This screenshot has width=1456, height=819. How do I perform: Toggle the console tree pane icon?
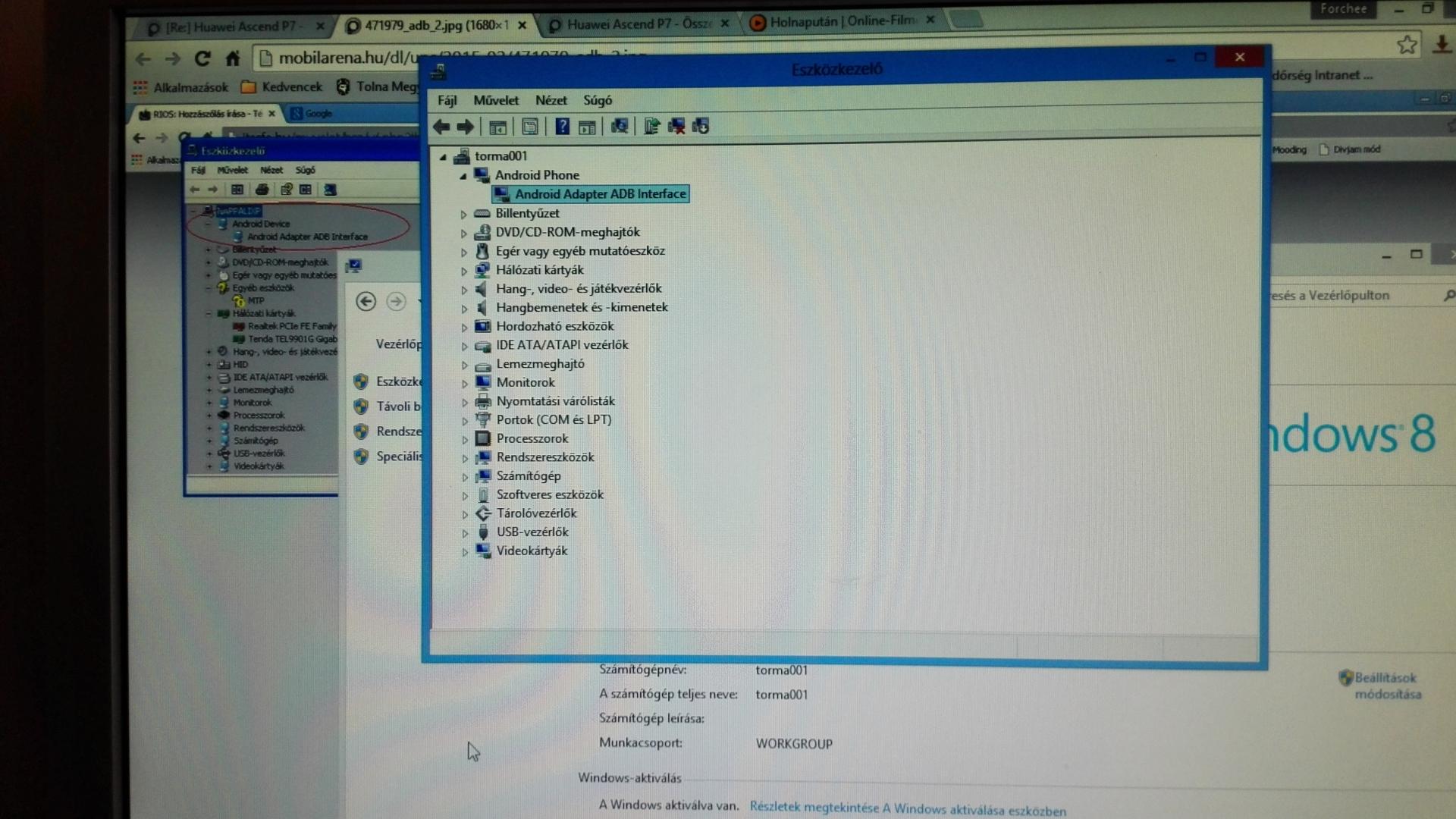coord(497,127)
